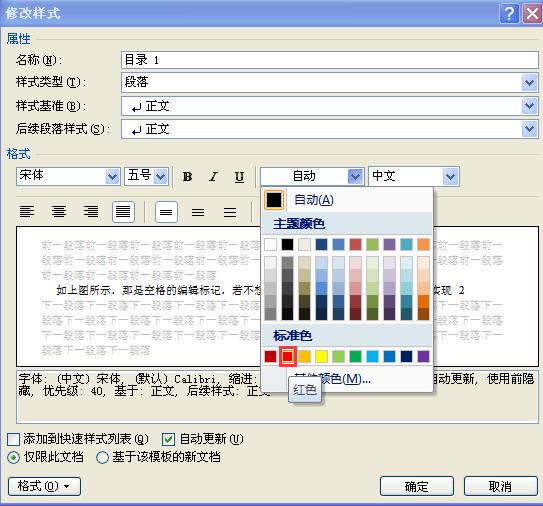
Task: Open 样式基准 dropdown
Action: pyautogui.click(x=529, y=106)
